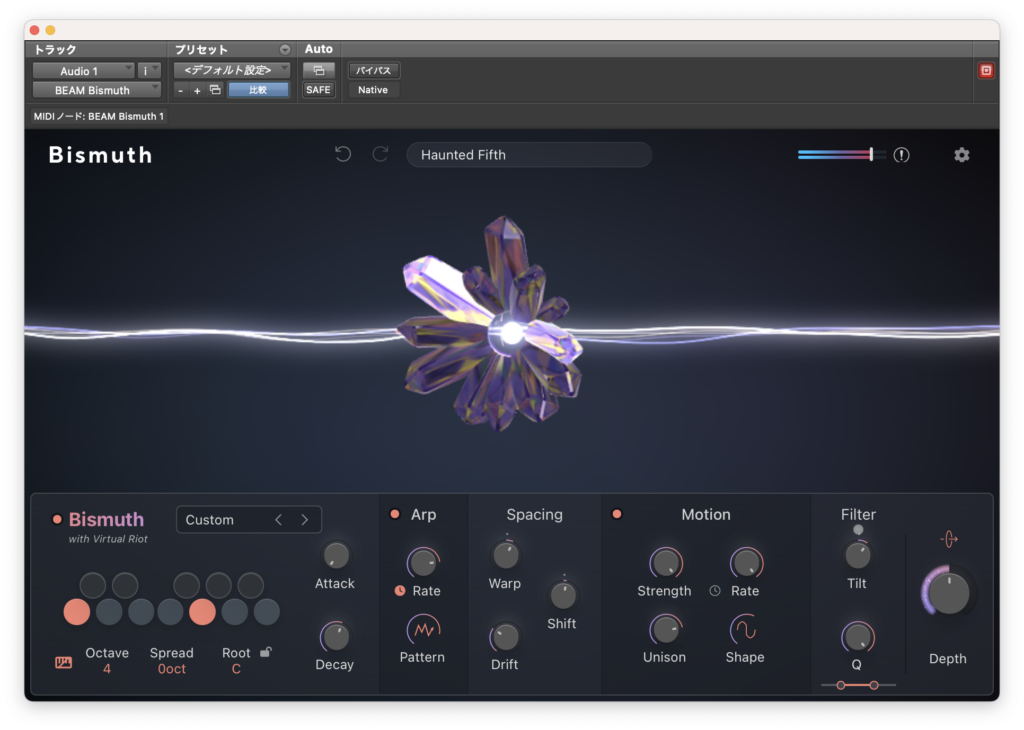This screenshot has height=730, width=1024.
Task: Click the Auto header label
Action: 319,49
